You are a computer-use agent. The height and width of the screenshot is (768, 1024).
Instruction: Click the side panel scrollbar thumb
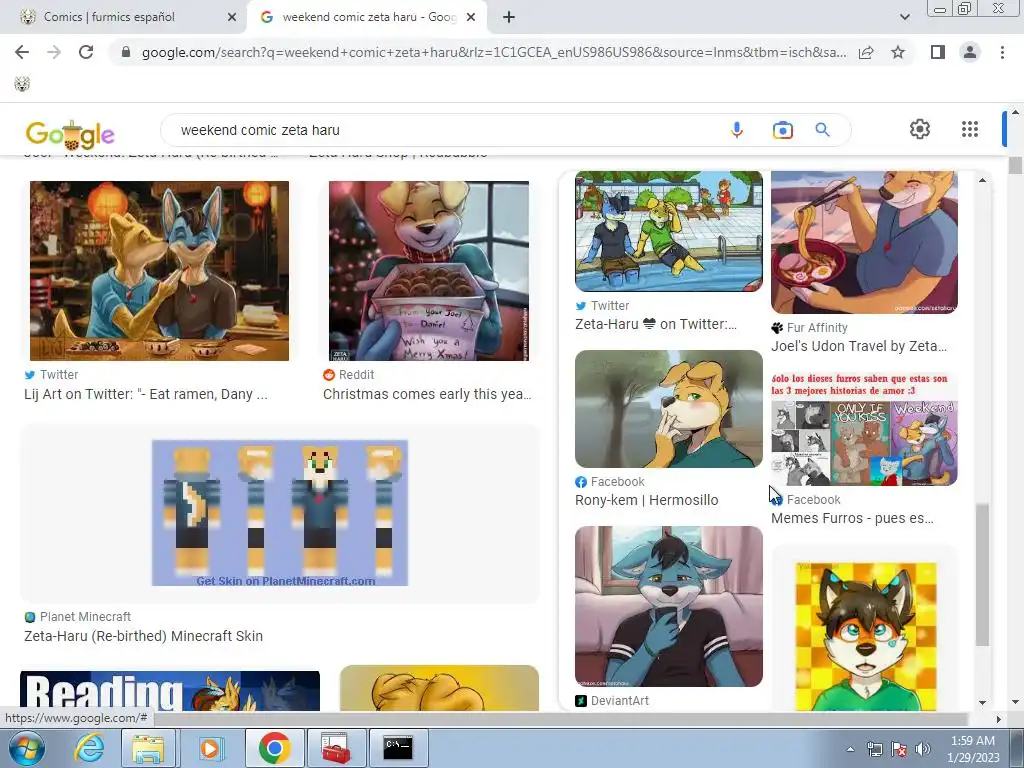[x=983, y=575]
